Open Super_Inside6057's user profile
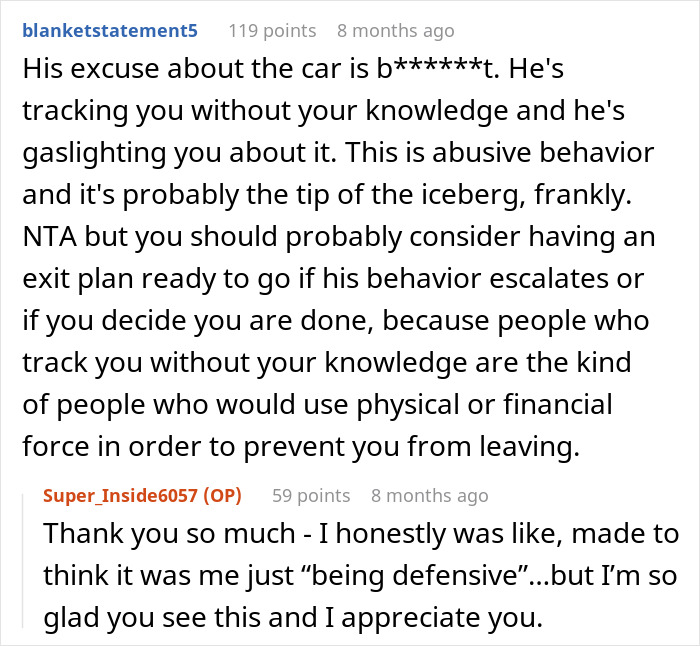 click(x=120, y=495)
